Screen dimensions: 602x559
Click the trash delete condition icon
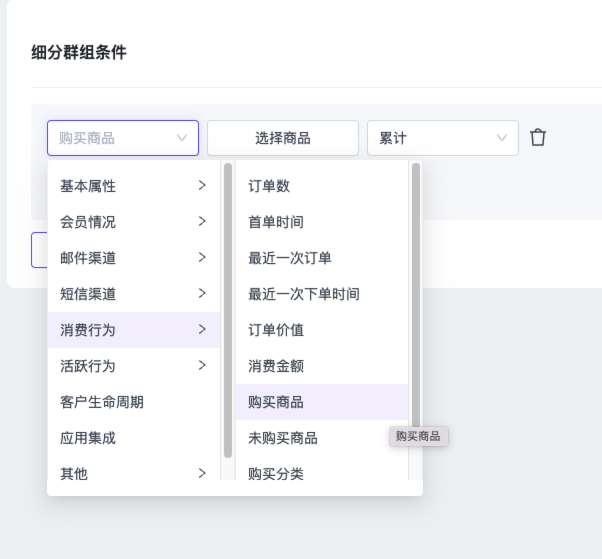click(538, 138)
